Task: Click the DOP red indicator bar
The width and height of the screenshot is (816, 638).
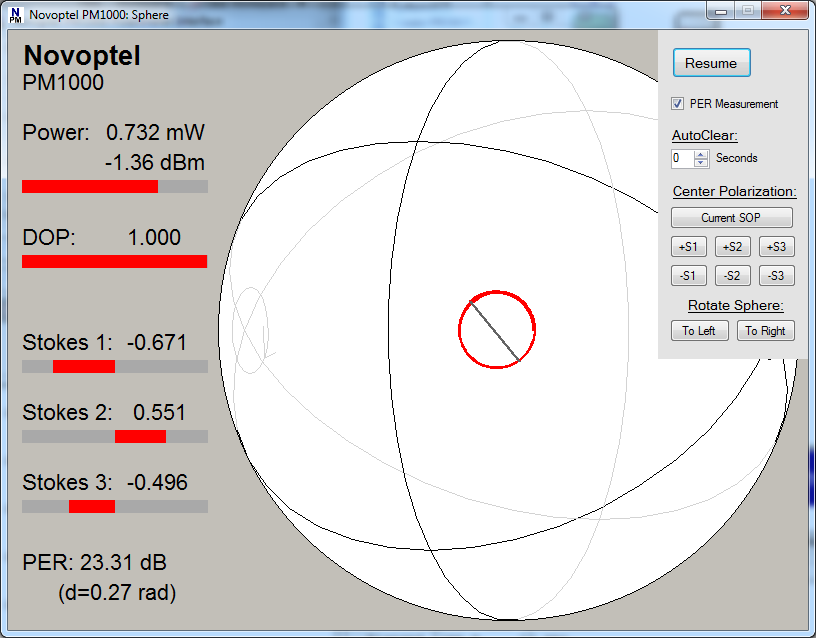Action: click(x=114, y=261)
